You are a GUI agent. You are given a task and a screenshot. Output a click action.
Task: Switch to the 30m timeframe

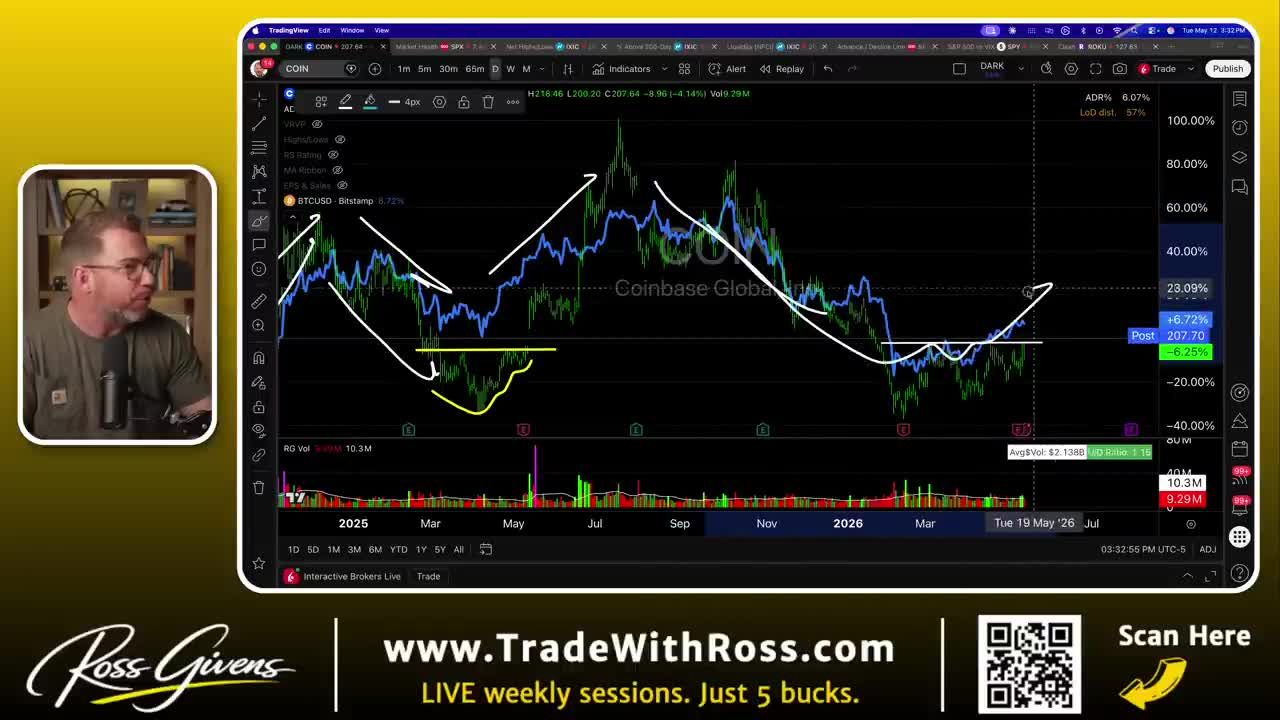pos(448,69)
